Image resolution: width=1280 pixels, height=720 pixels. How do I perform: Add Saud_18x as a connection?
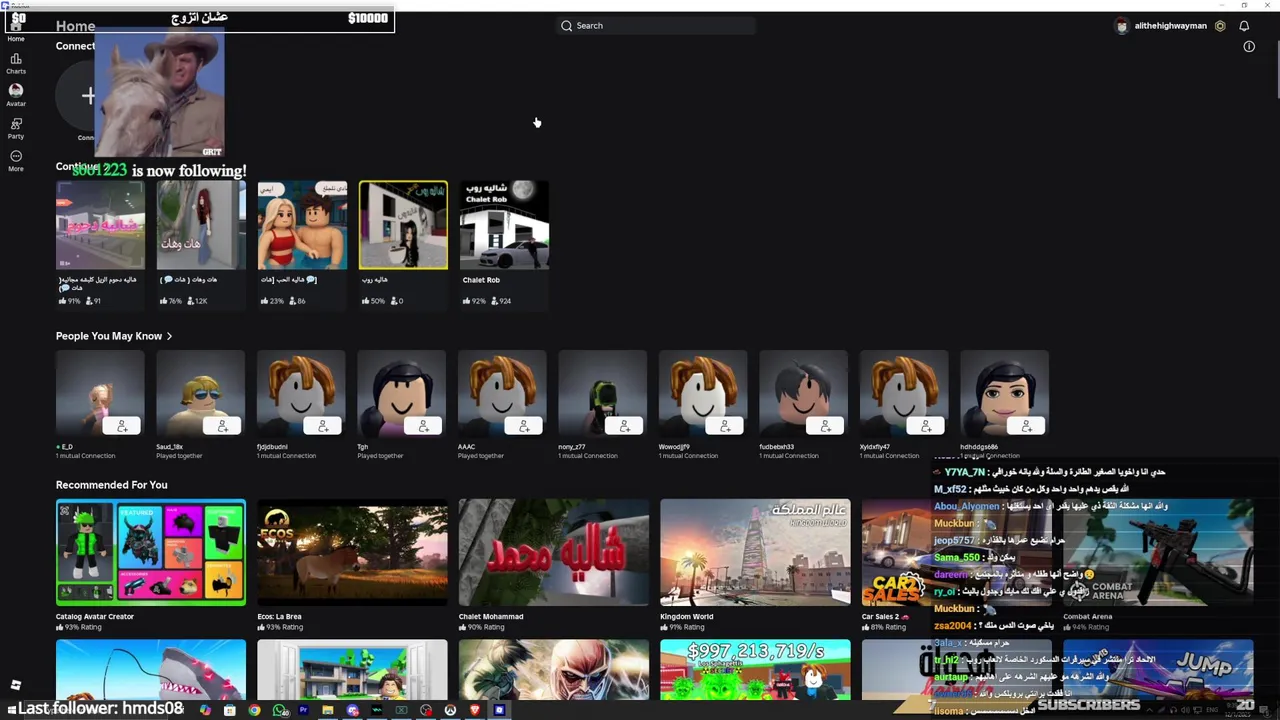pyautogui.click(x=222, y=427)
